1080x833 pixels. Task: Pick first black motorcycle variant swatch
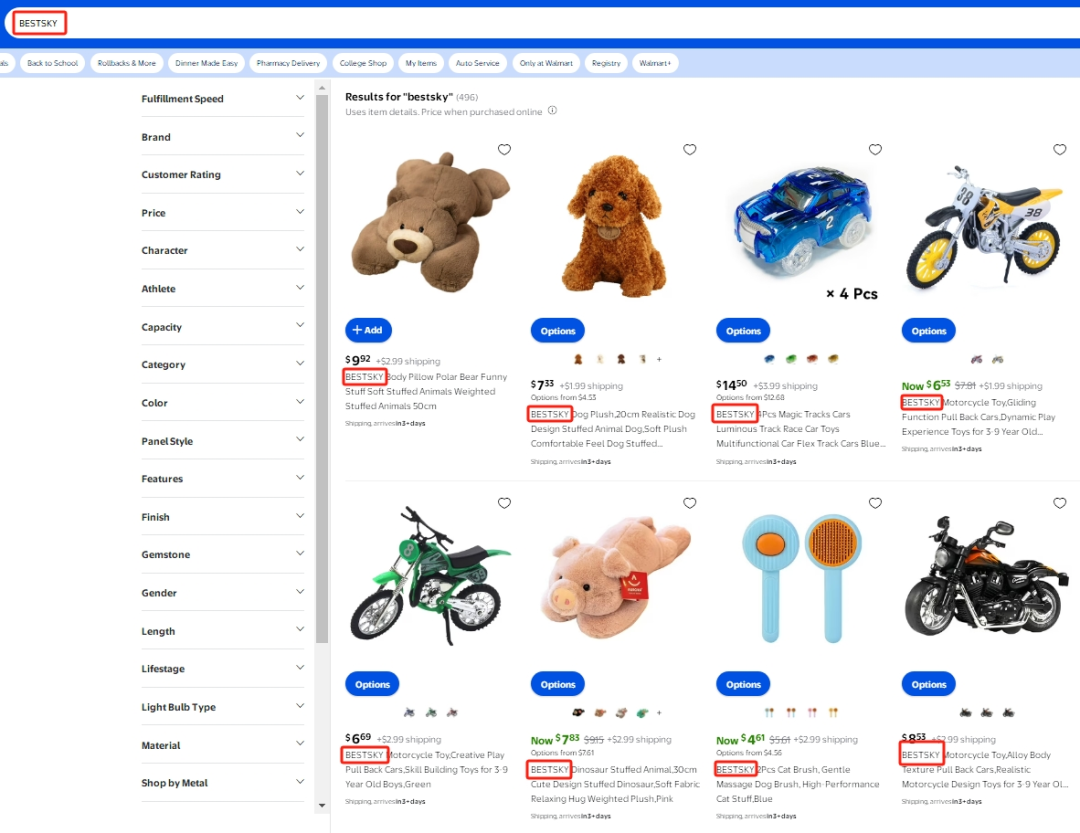coord(966,712)
